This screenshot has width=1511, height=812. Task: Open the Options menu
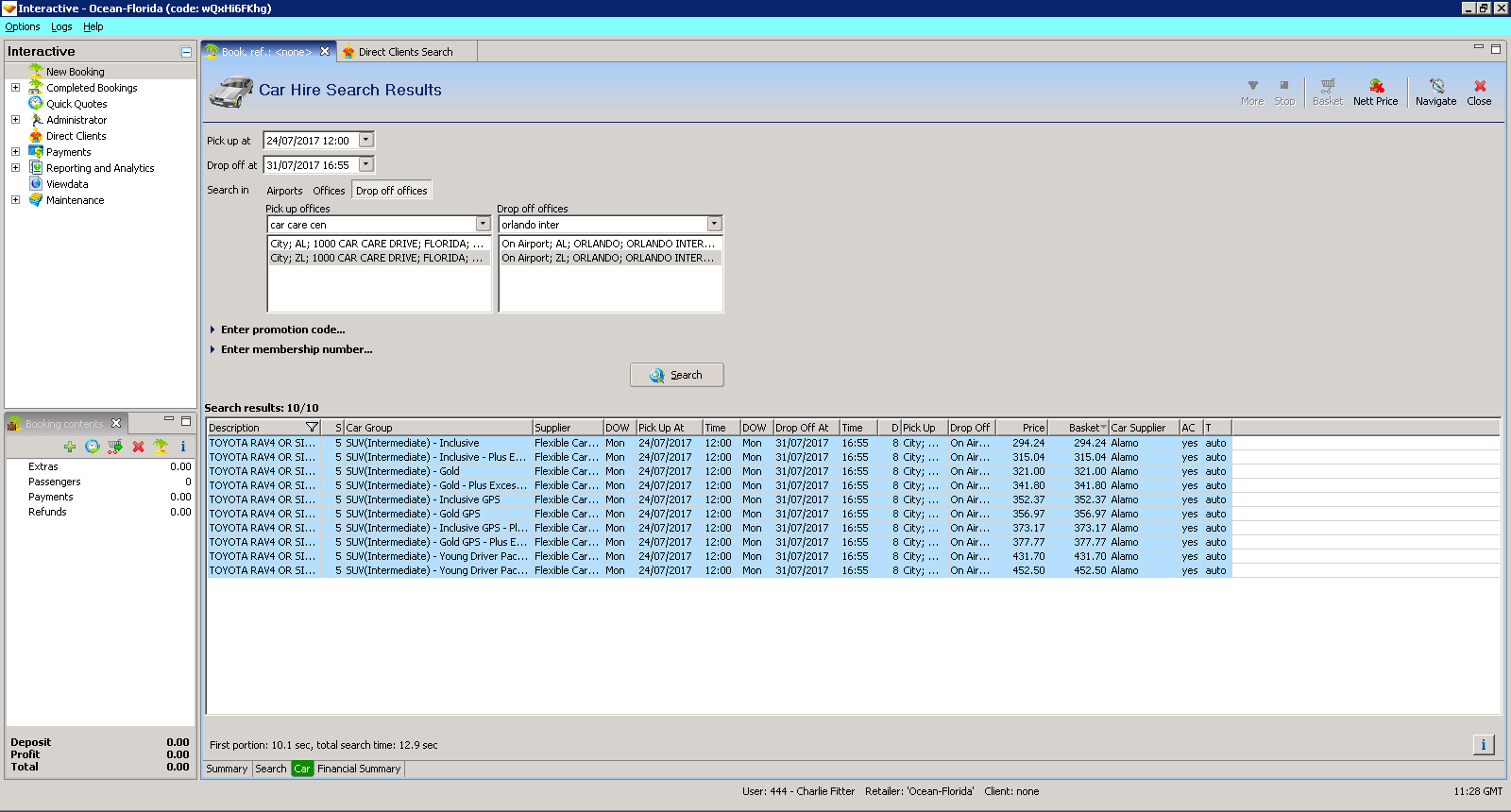pos(23,26)
